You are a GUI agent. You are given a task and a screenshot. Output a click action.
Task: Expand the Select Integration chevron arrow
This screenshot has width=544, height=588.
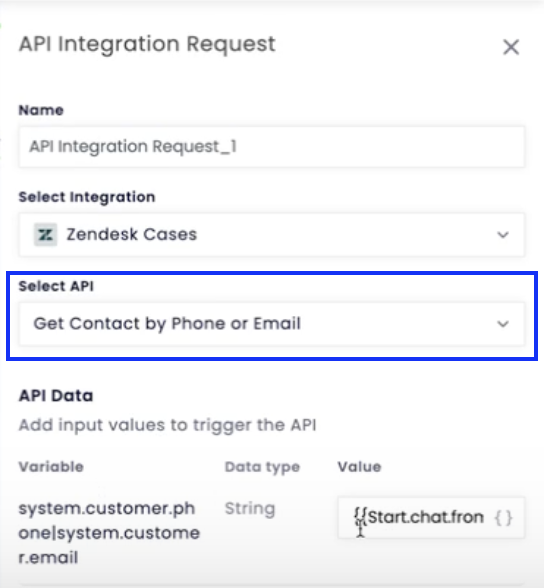click(x=503, y=235)
